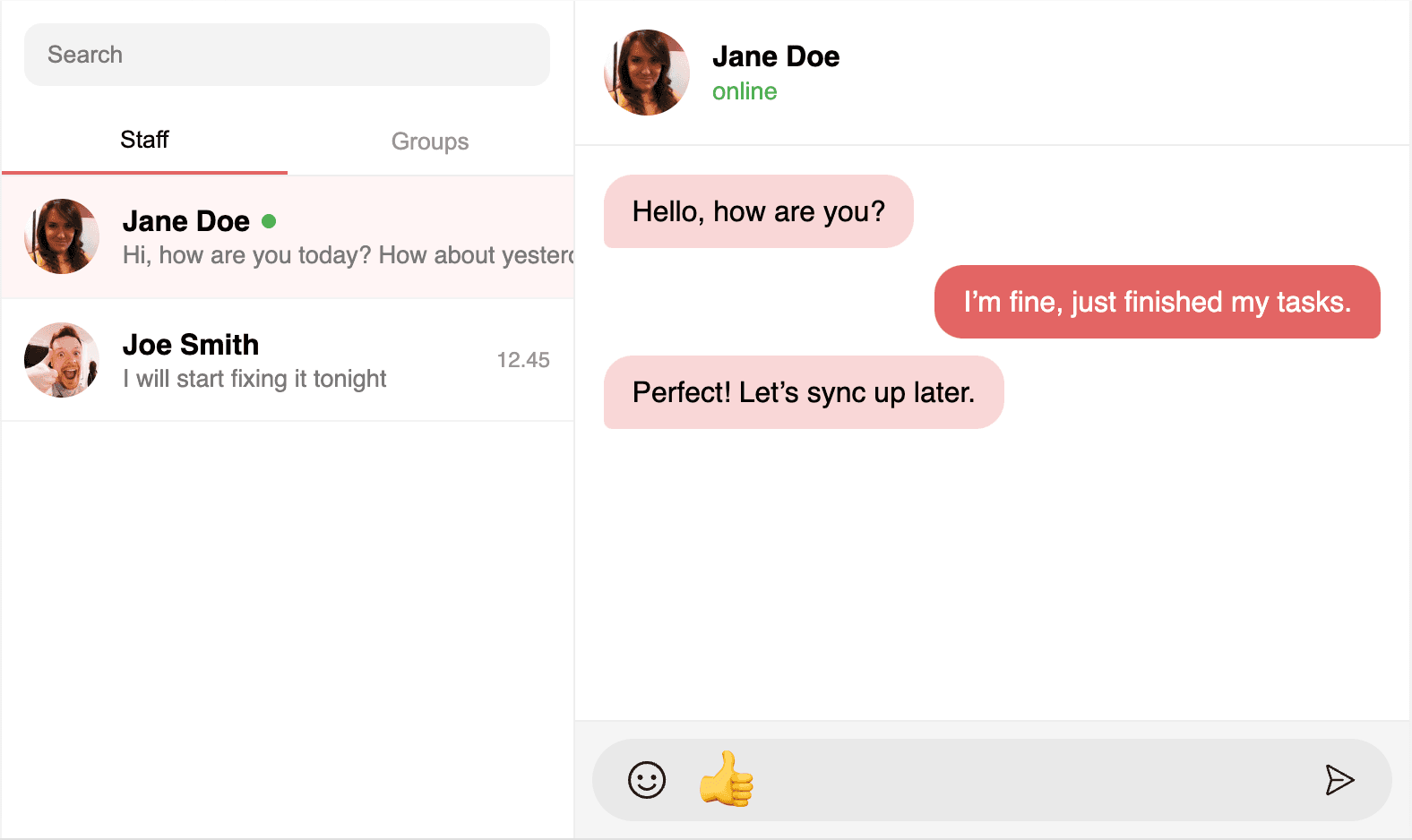Click Joe Smith's avatar in staff list
Screen dimensions: 1412x840
tap(62, 360)
